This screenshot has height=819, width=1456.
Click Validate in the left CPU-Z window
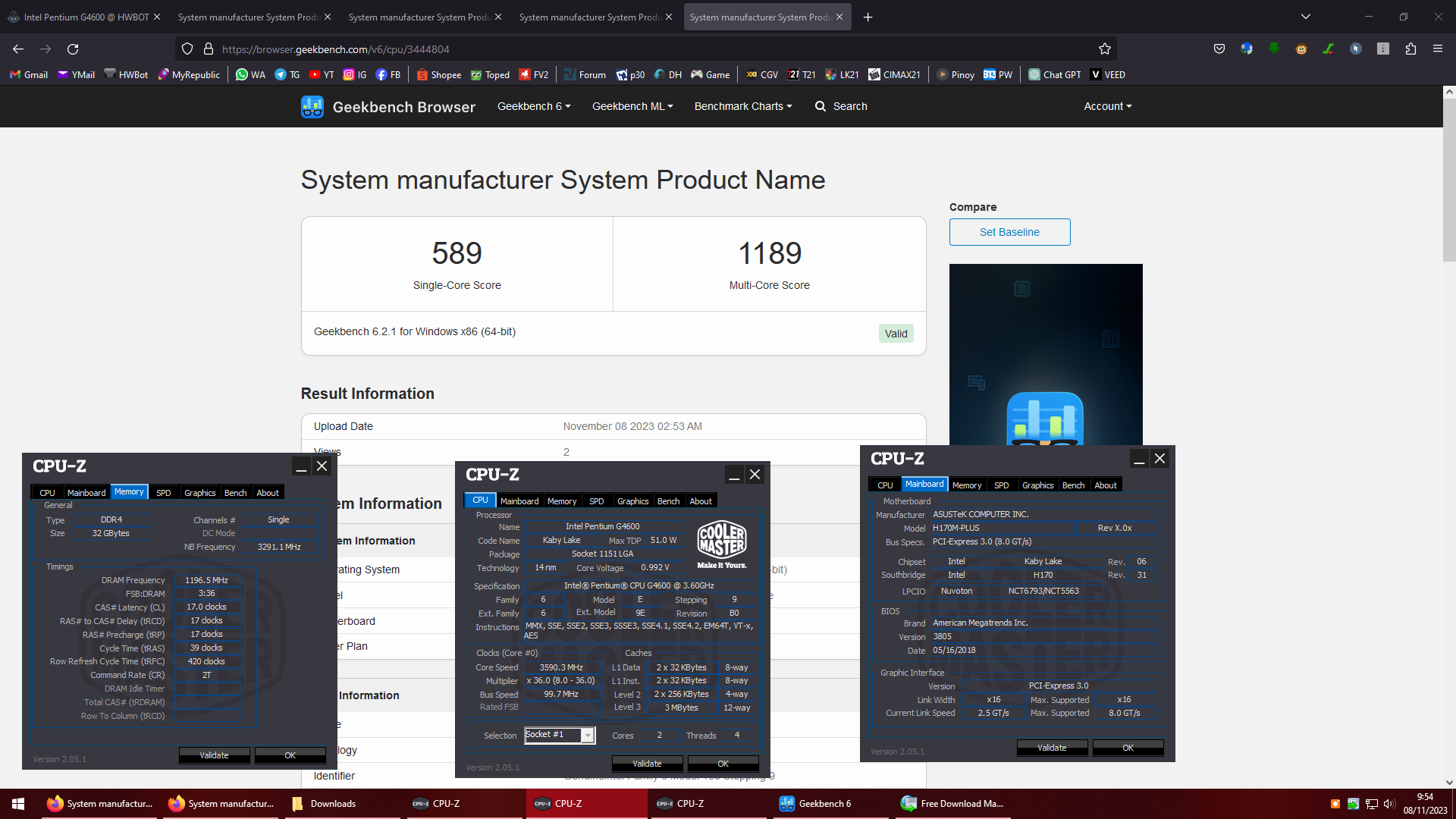tap(214, 755)
